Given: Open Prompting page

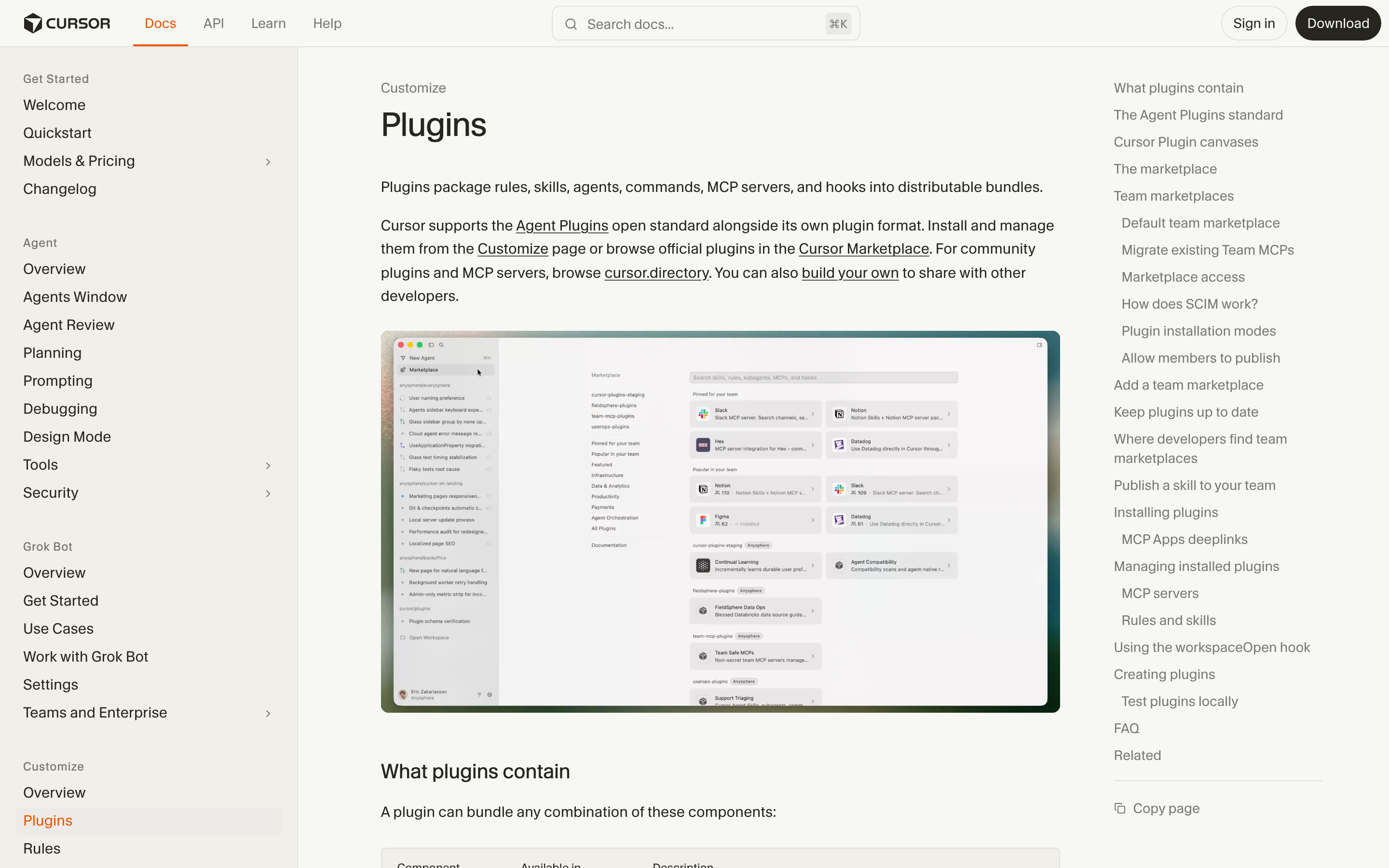Looking at the screenshot, I should tap(57, 381).
